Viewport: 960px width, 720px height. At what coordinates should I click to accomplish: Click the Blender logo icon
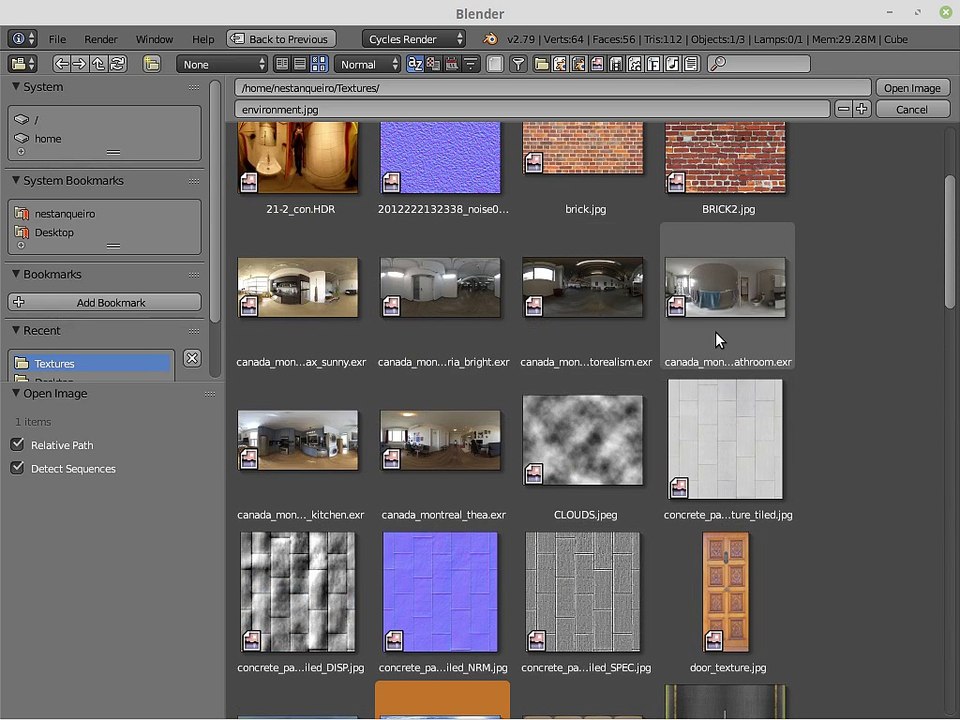490,39
